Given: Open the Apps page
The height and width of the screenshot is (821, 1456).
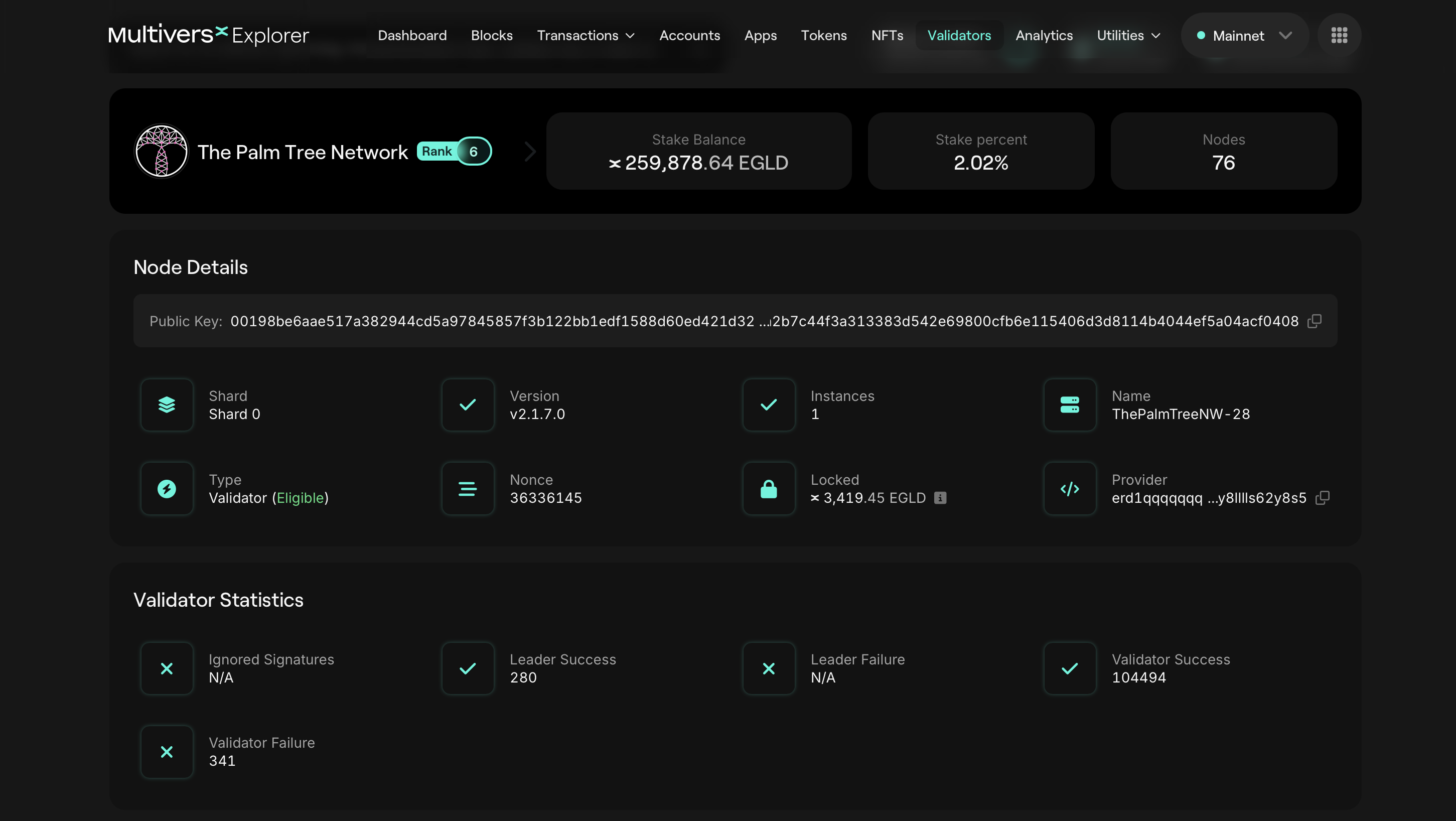Looking at the screenshot, I should click(x=760, y=35).
